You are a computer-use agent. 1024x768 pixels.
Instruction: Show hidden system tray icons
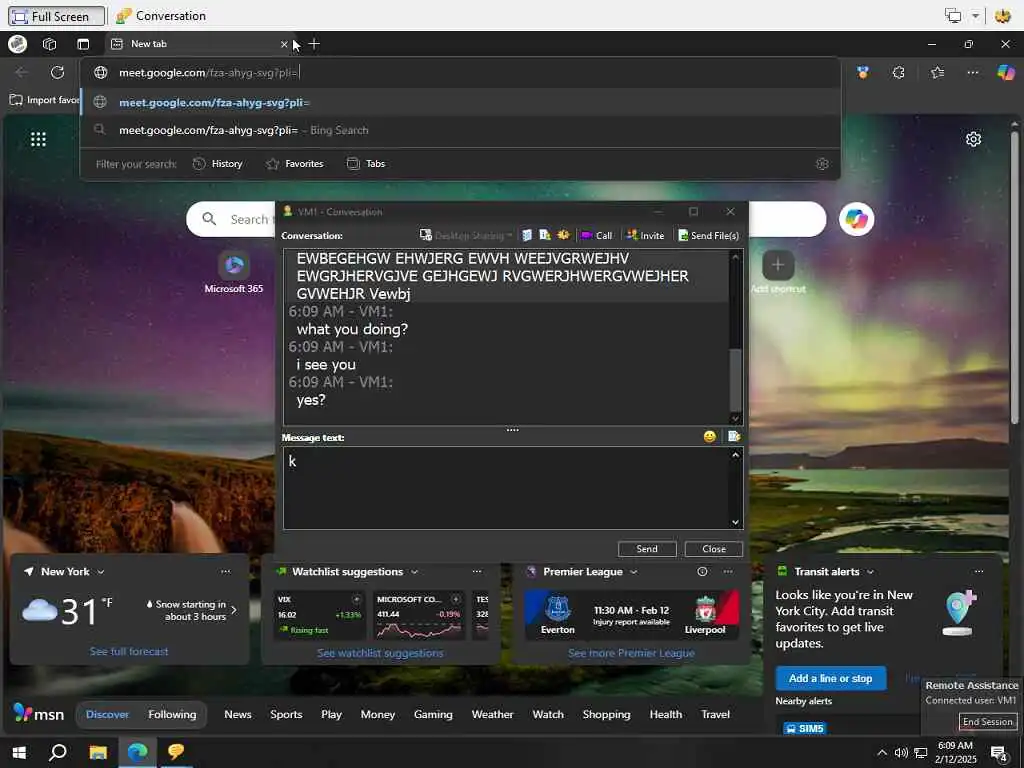tap(882, 753)
